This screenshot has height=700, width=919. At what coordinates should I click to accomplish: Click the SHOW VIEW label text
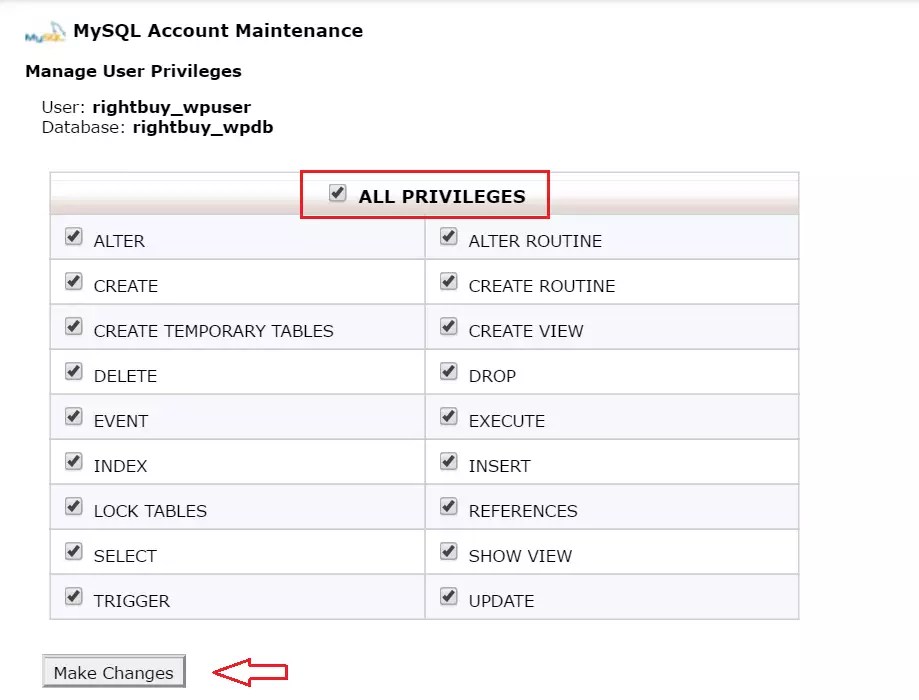(x=520, y=556)
